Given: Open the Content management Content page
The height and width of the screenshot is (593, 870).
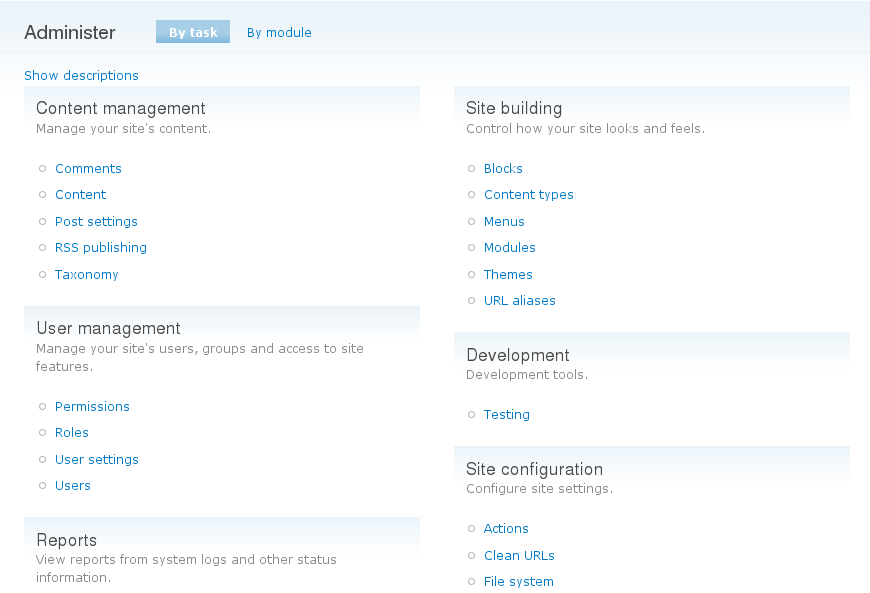Looking at the screenshot, I should tap(80, 194).
